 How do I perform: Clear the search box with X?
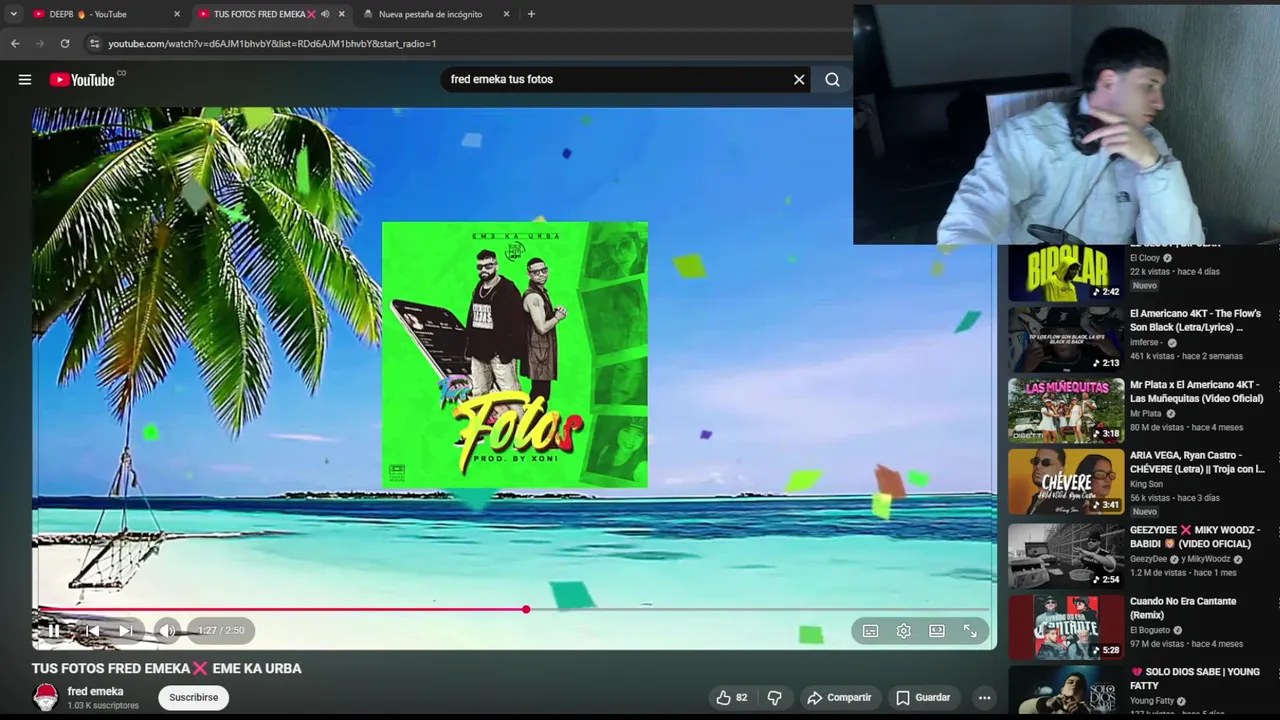[799, 80]
